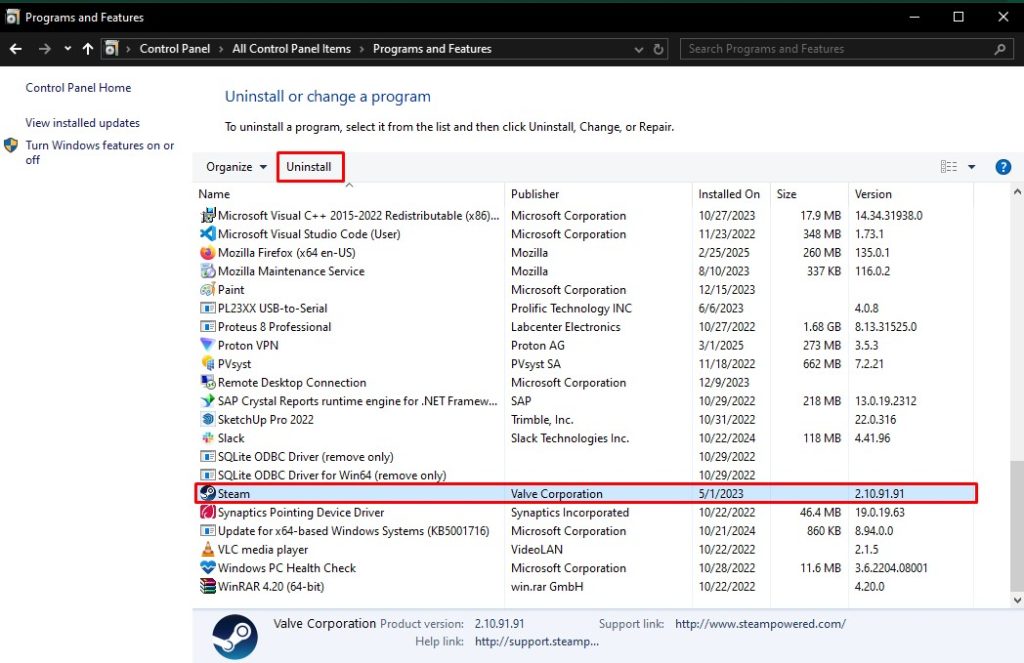Navigate to All Control Panel Items breadcrumb
Screen dimensions: 1024x663
pos(291,49)
